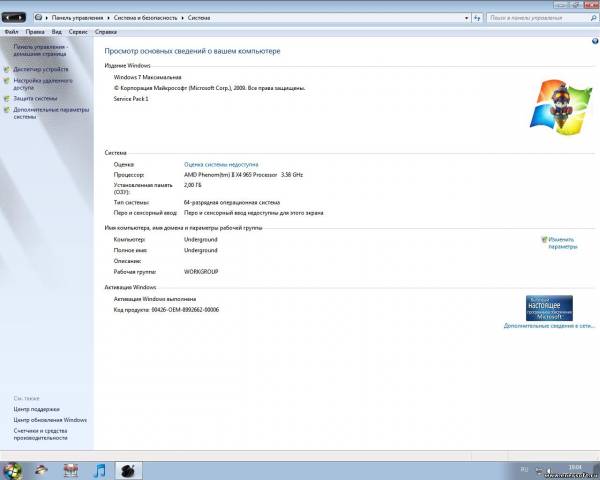Click the Windows logo image

point(561,107)
